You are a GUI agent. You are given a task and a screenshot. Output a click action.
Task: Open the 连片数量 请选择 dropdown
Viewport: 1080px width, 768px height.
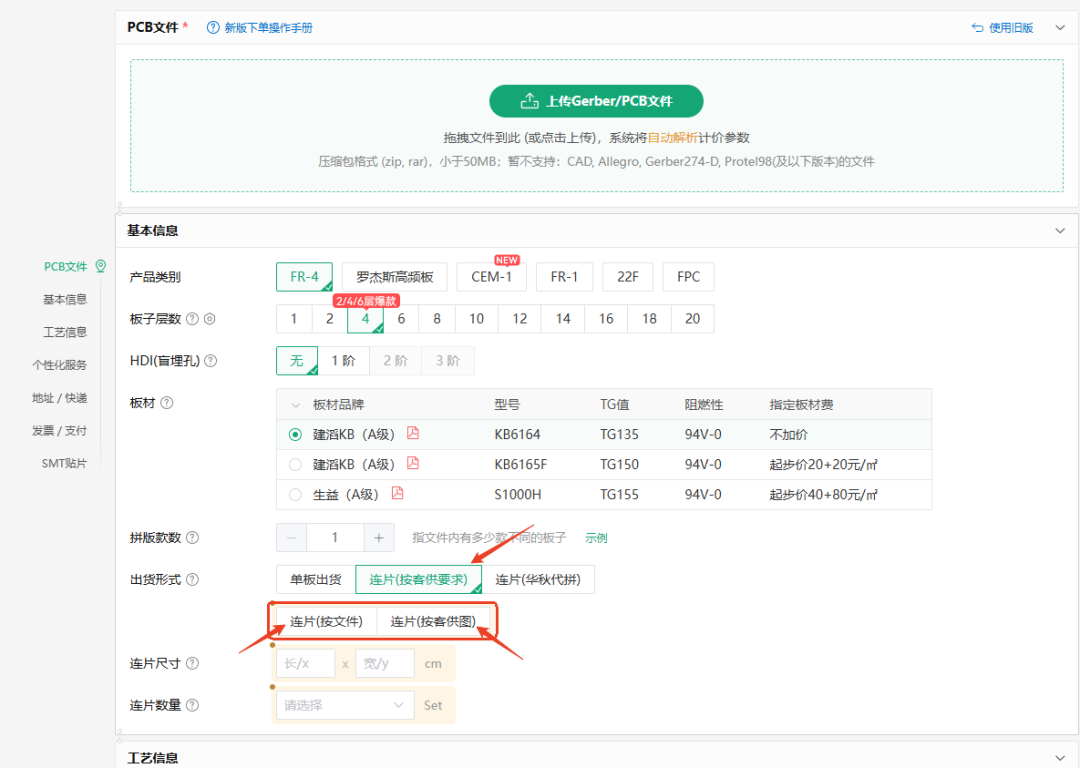coord(345,705)
